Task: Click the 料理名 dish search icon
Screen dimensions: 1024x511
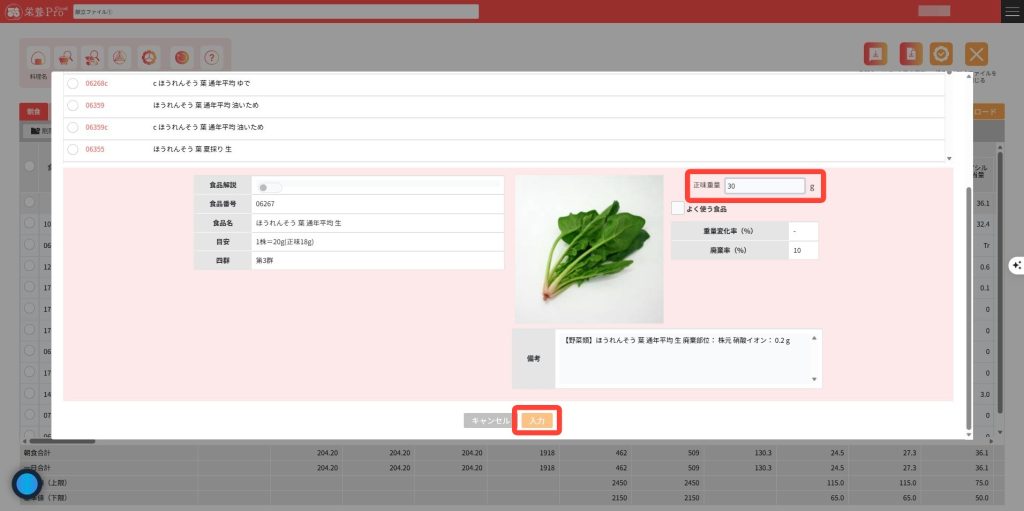Action: click(38, 58)
